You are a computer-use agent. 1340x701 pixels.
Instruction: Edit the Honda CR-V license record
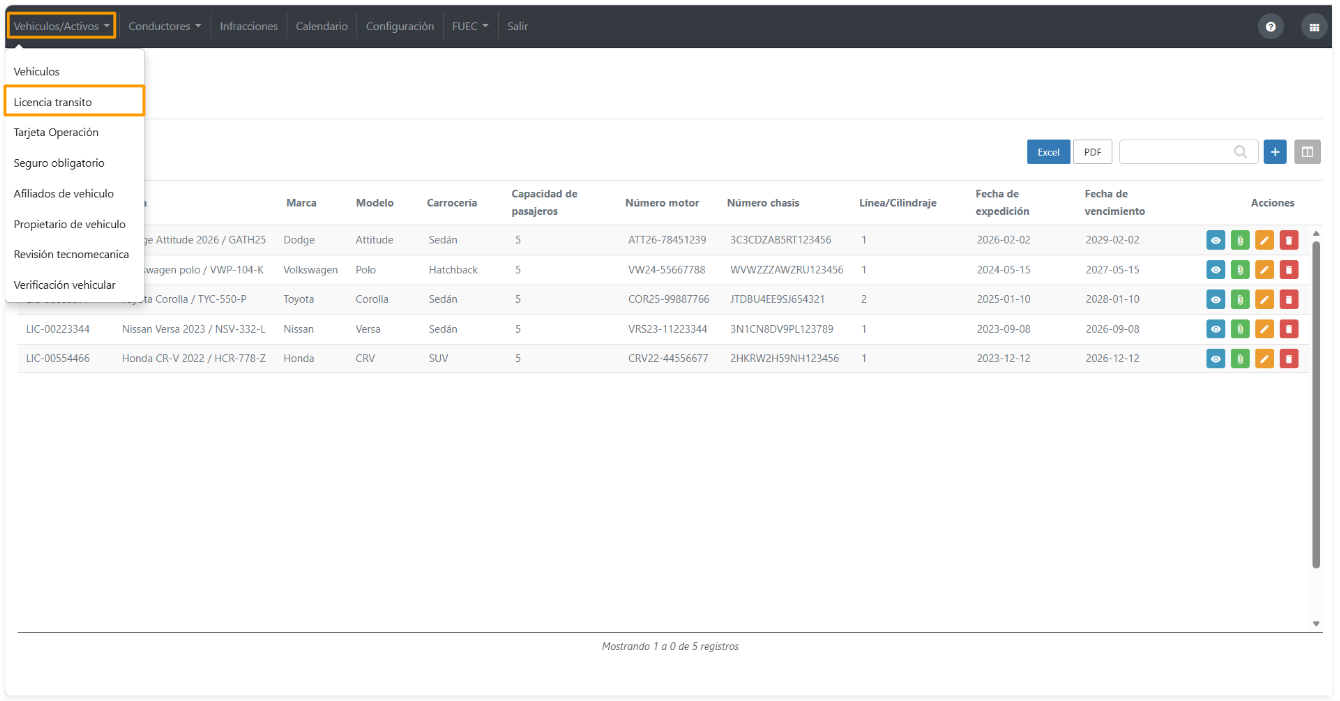[x=1265, y=358]
